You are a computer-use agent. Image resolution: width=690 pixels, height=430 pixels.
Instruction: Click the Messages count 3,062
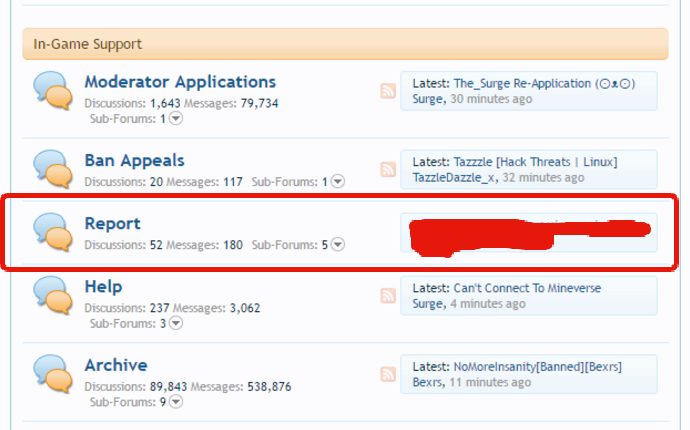click(245, 308)
